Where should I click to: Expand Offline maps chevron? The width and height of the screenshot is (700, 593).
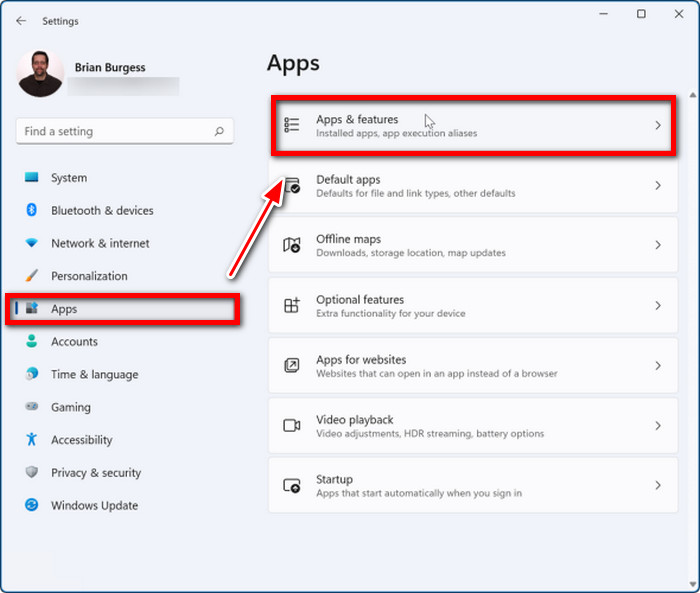[658, 245]
